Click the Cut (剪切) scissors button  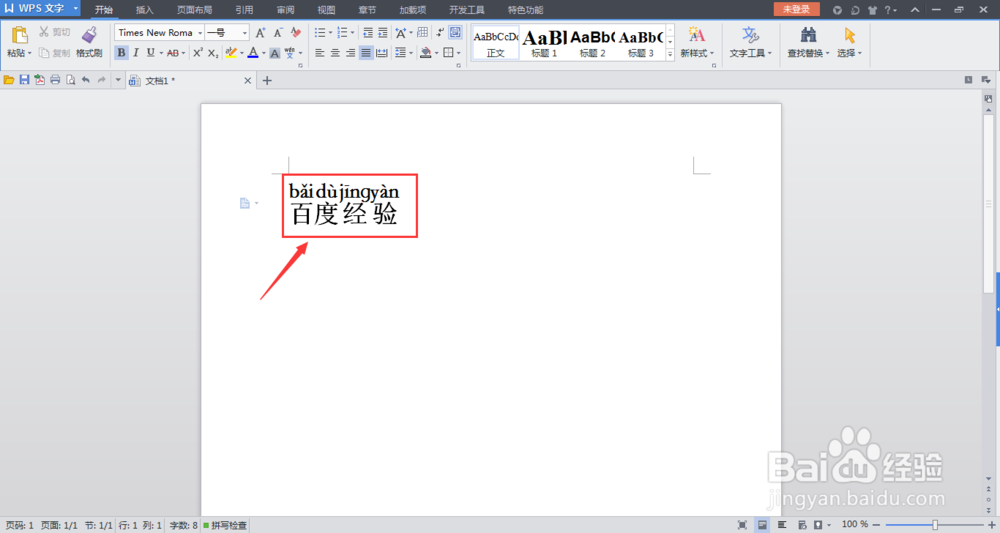54,32
